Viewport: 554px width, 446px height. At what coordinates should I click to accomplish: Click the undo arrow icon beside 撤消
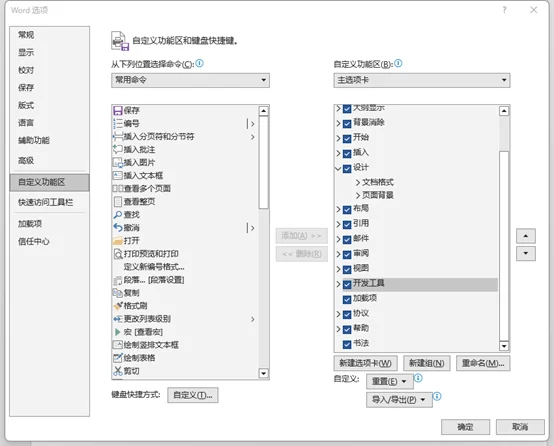118,228
